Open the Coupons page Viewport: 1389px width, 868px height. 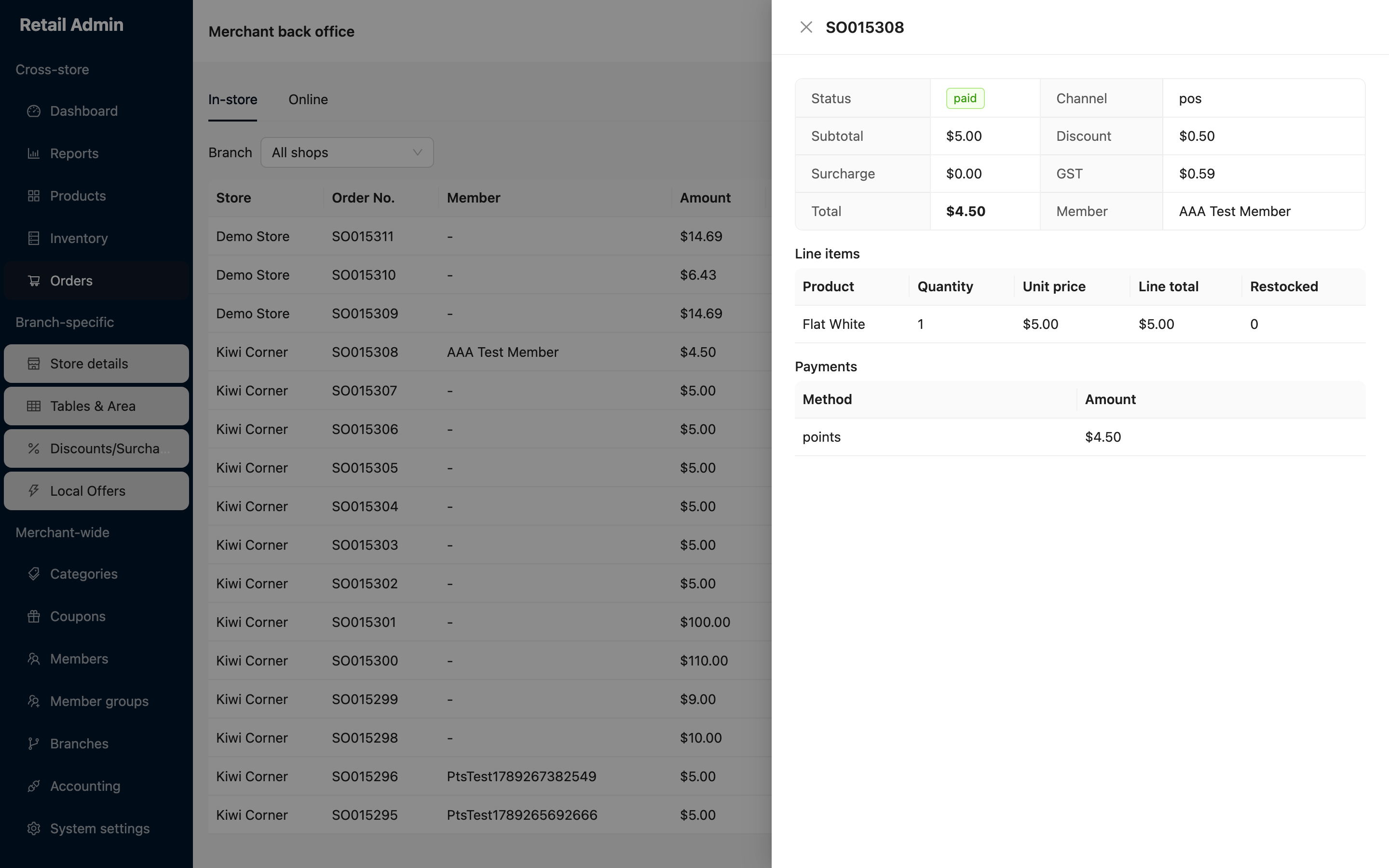click(x=96, y=616)
